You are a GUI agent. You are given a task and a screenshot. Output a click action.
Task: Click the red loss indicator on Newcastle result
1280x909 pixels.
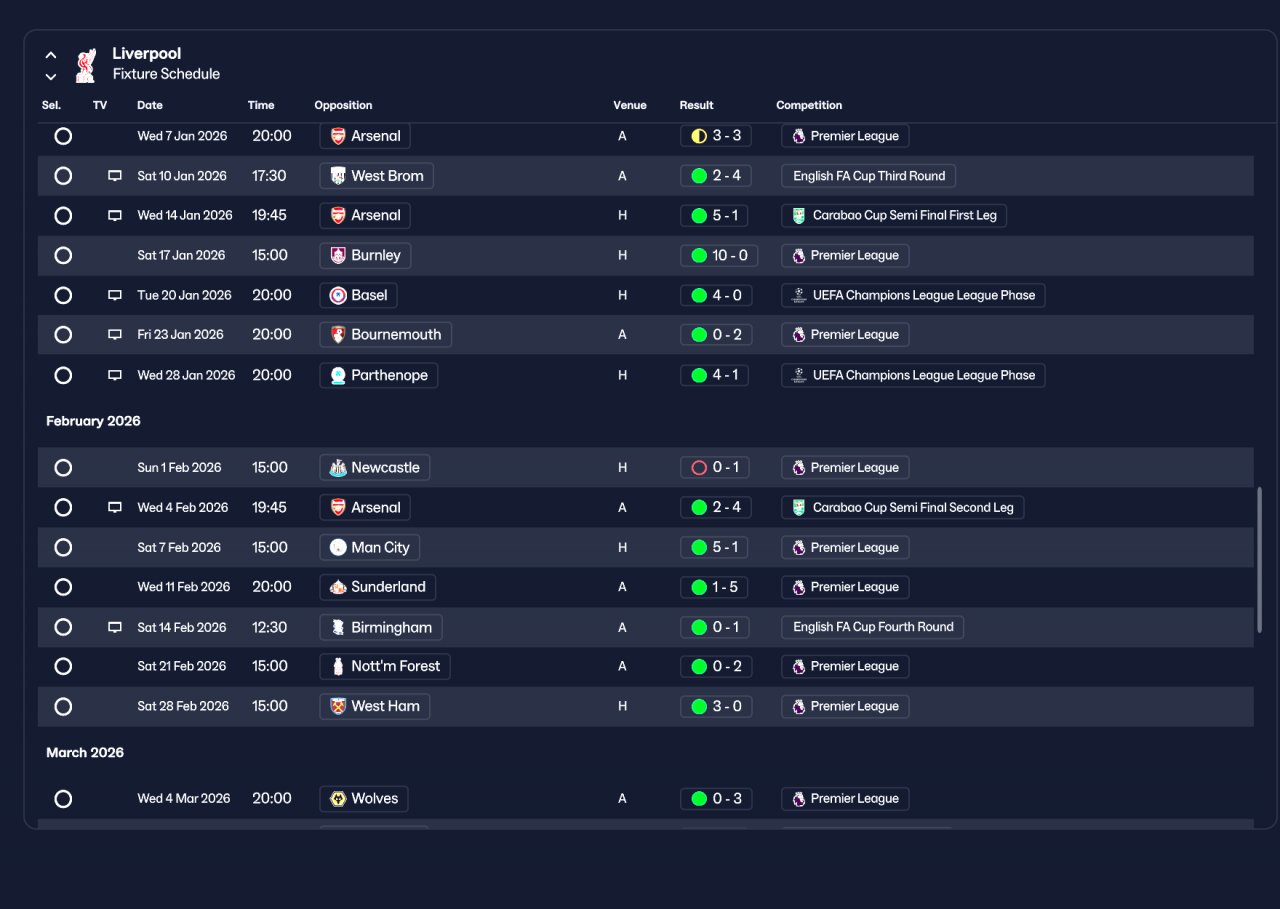(699, 467)
